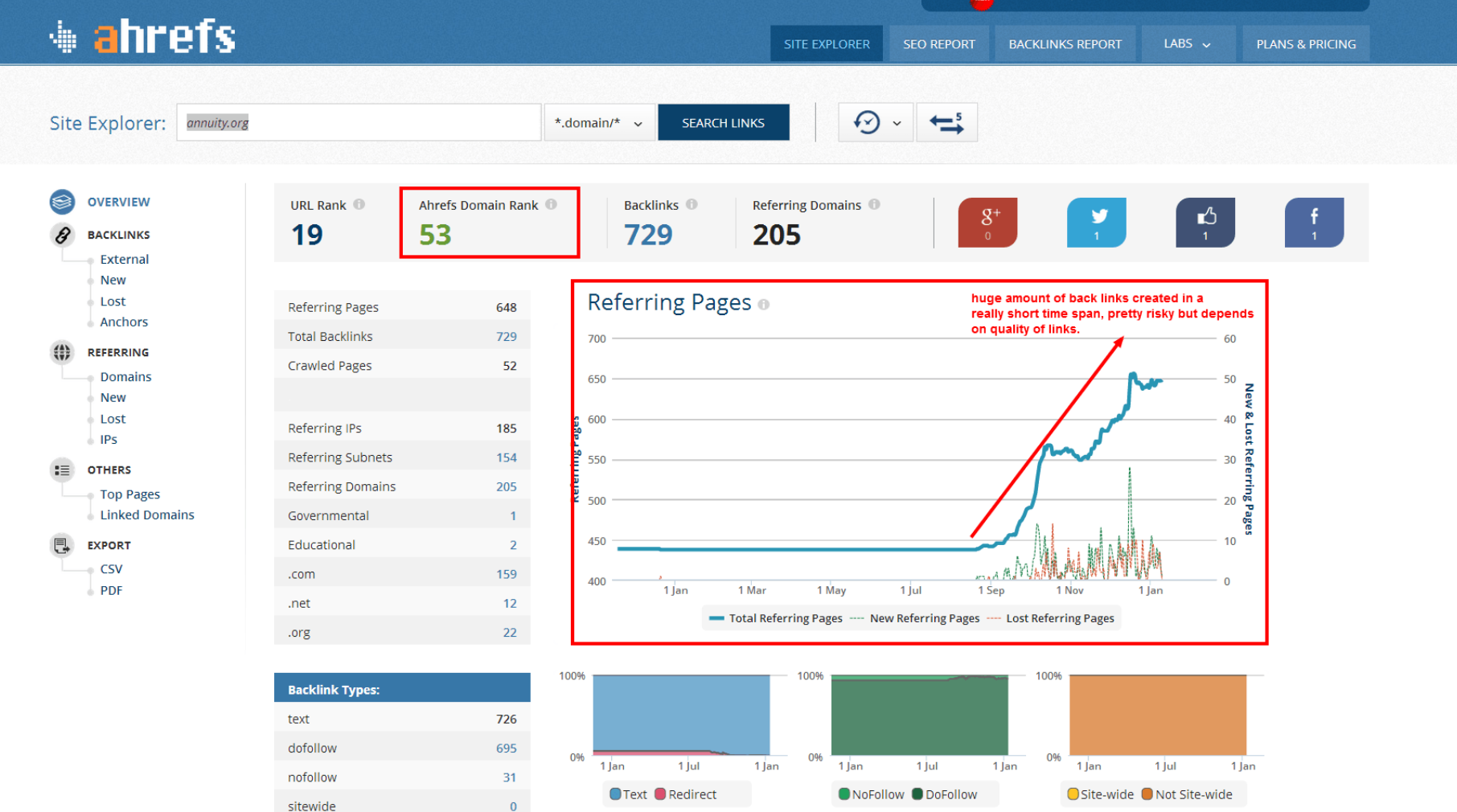Expand the LABS menu
Viewport: 1457px width, 812px height.
pos(1187,43)
